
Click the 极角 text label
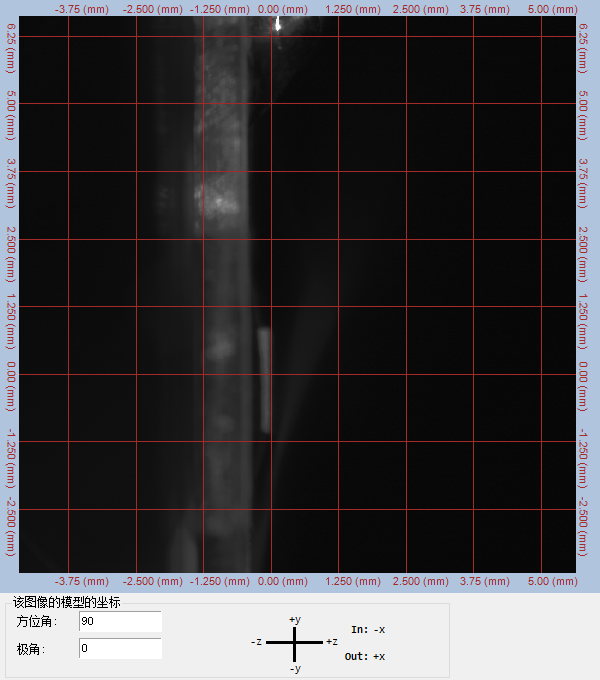[x=31, y=648]
